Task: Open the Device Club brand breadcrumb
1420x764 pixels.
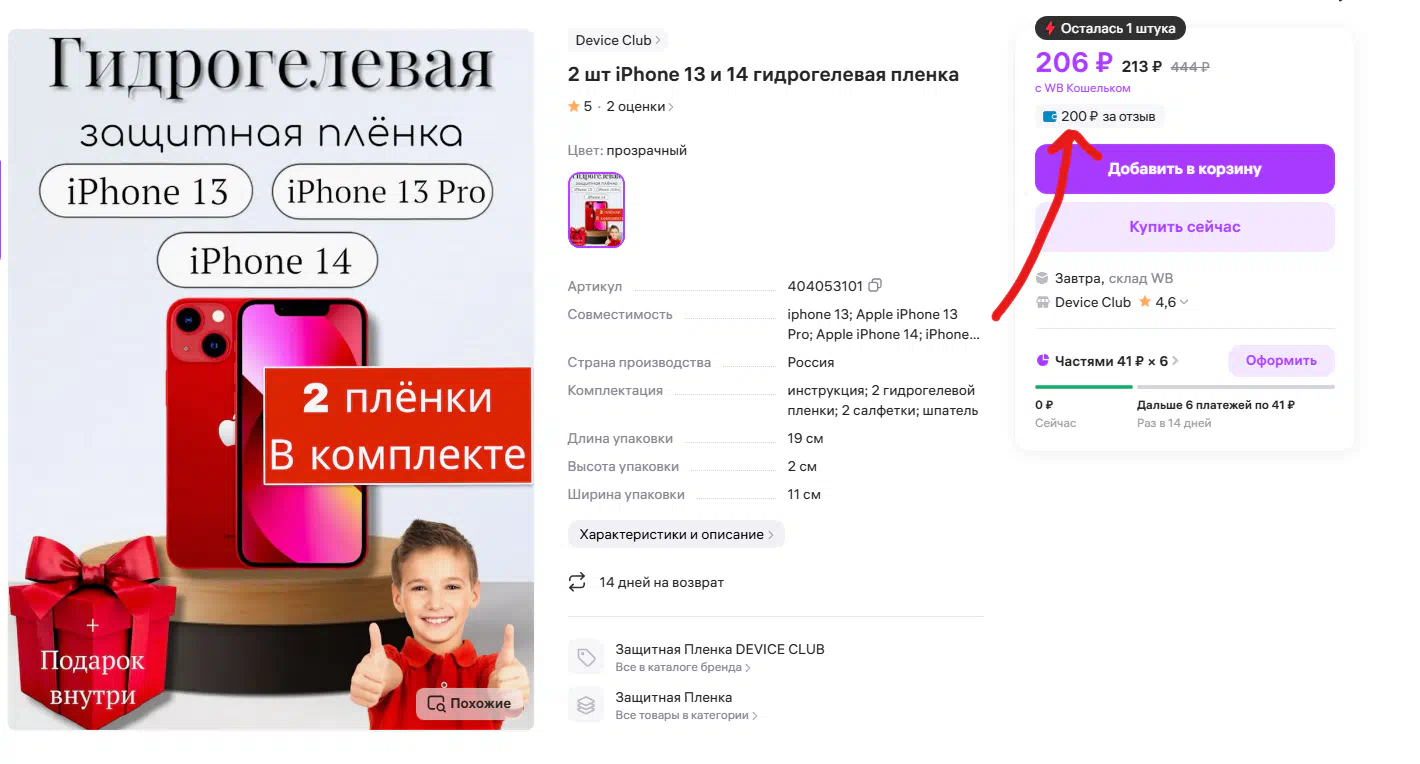Action: pyautogui.click(x=617, y=40)
